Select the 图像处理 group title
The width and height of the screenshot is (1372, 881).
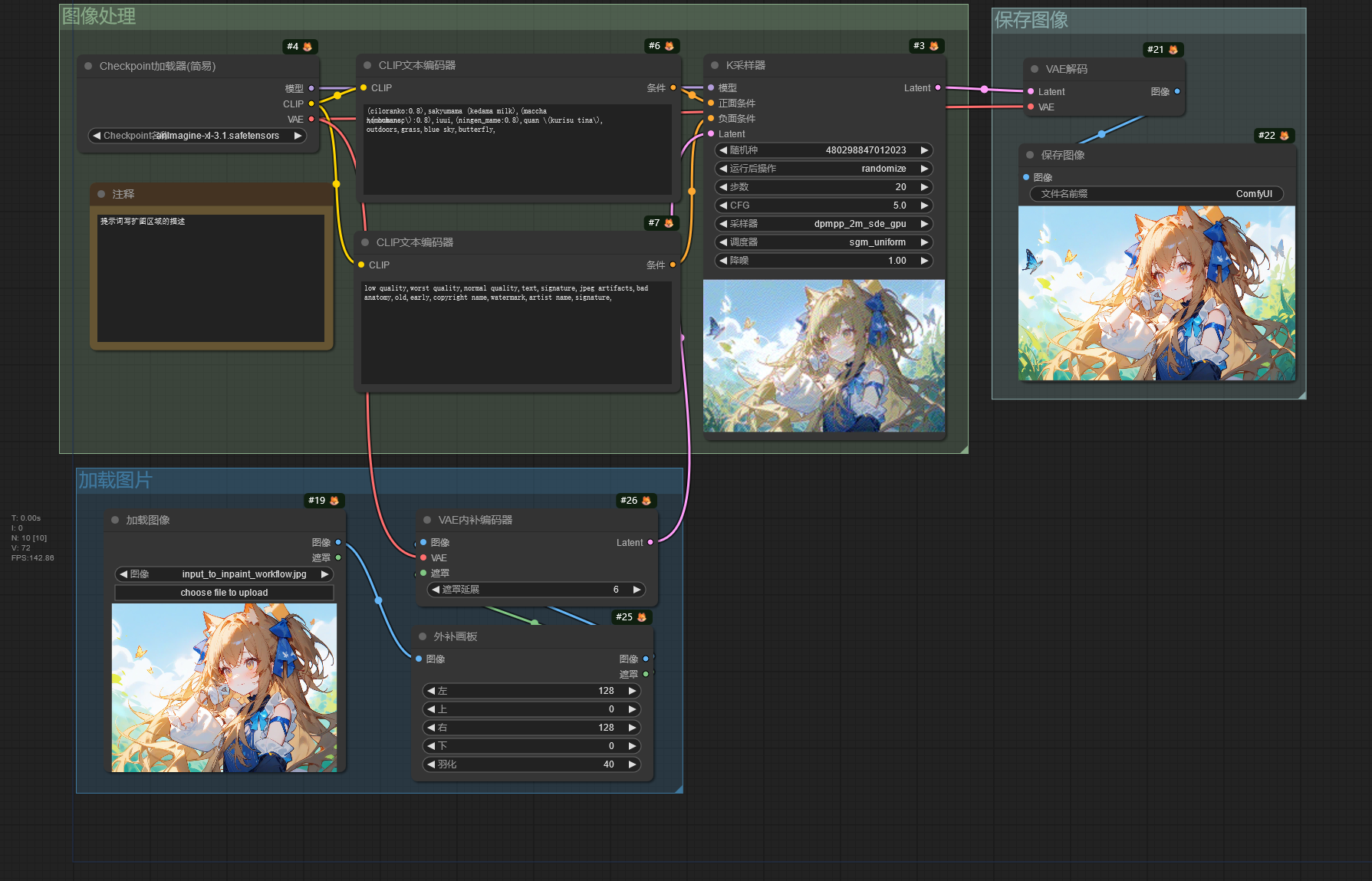pyautogui.click(x=99, y=17)
